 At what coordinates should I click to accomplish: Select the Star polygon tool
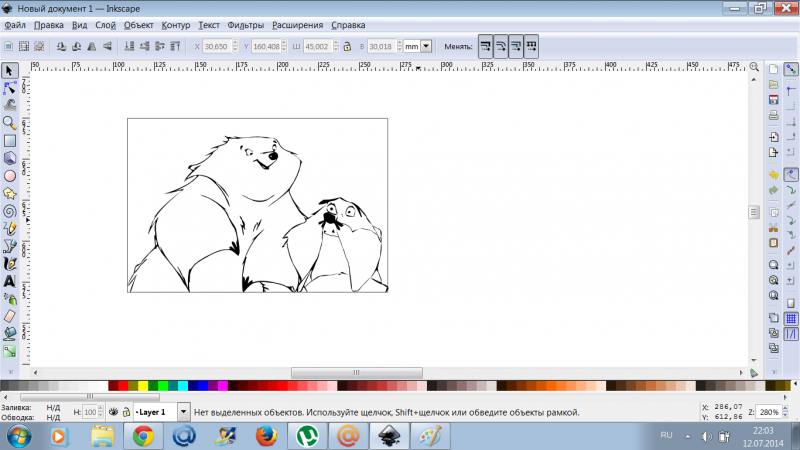(10, 193)
